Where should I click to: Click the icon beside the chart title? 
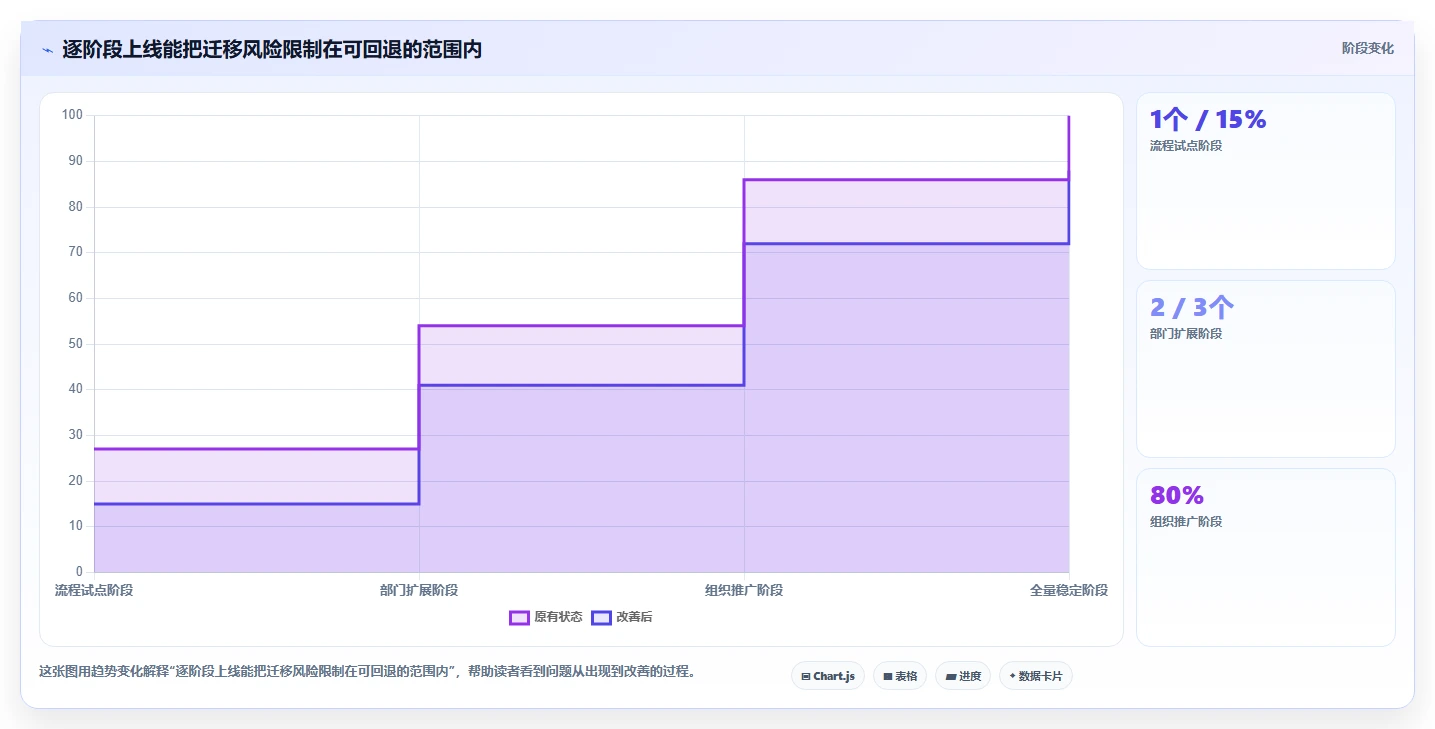(47, 49)
